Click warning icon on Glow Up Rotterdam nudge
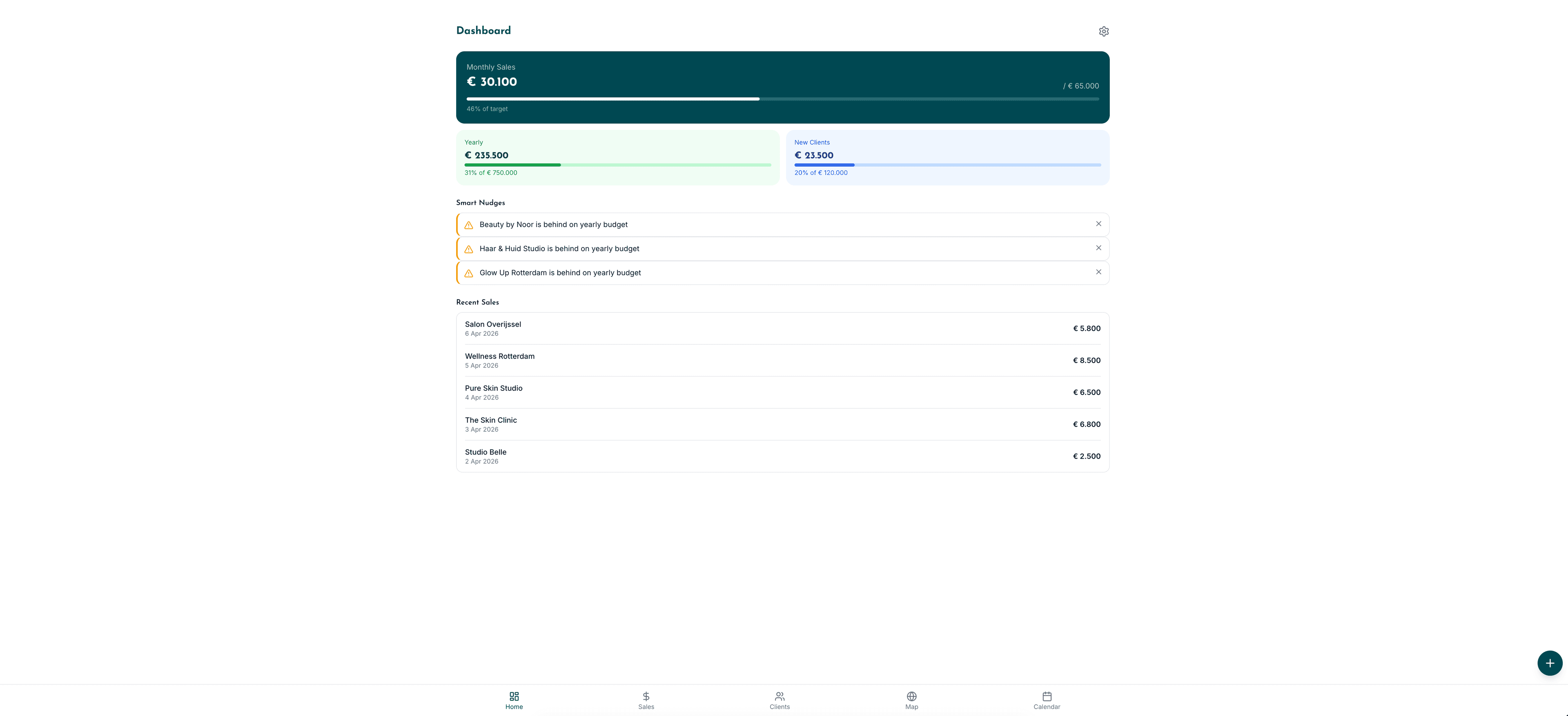 point(469,273)
